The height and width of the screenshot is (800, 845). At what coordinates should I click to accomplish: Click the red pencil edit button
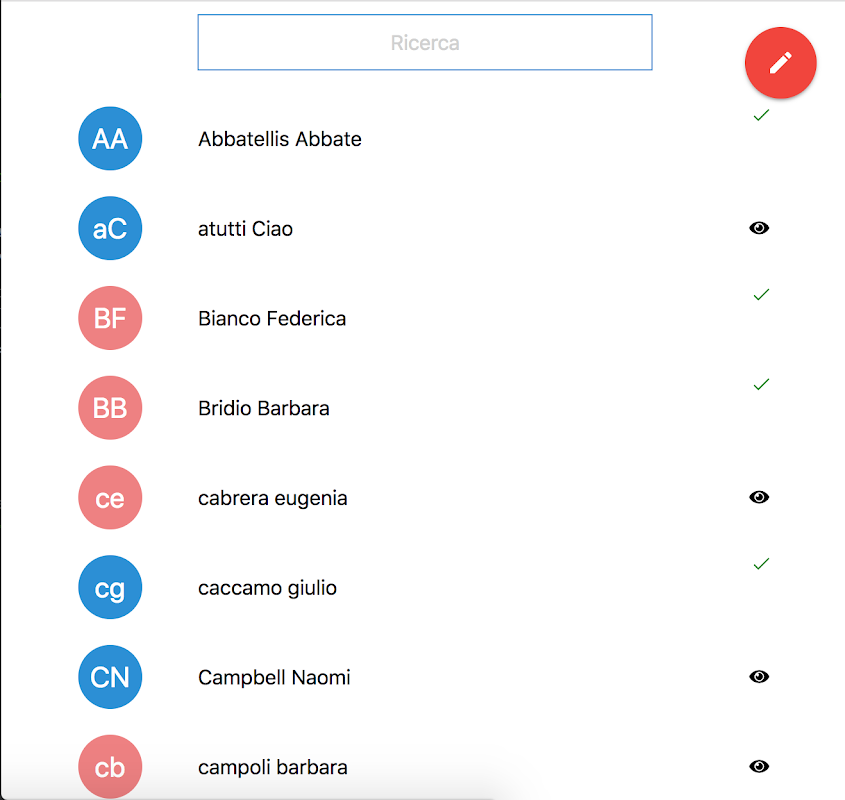pyautogui.click(x=780, y=63)
